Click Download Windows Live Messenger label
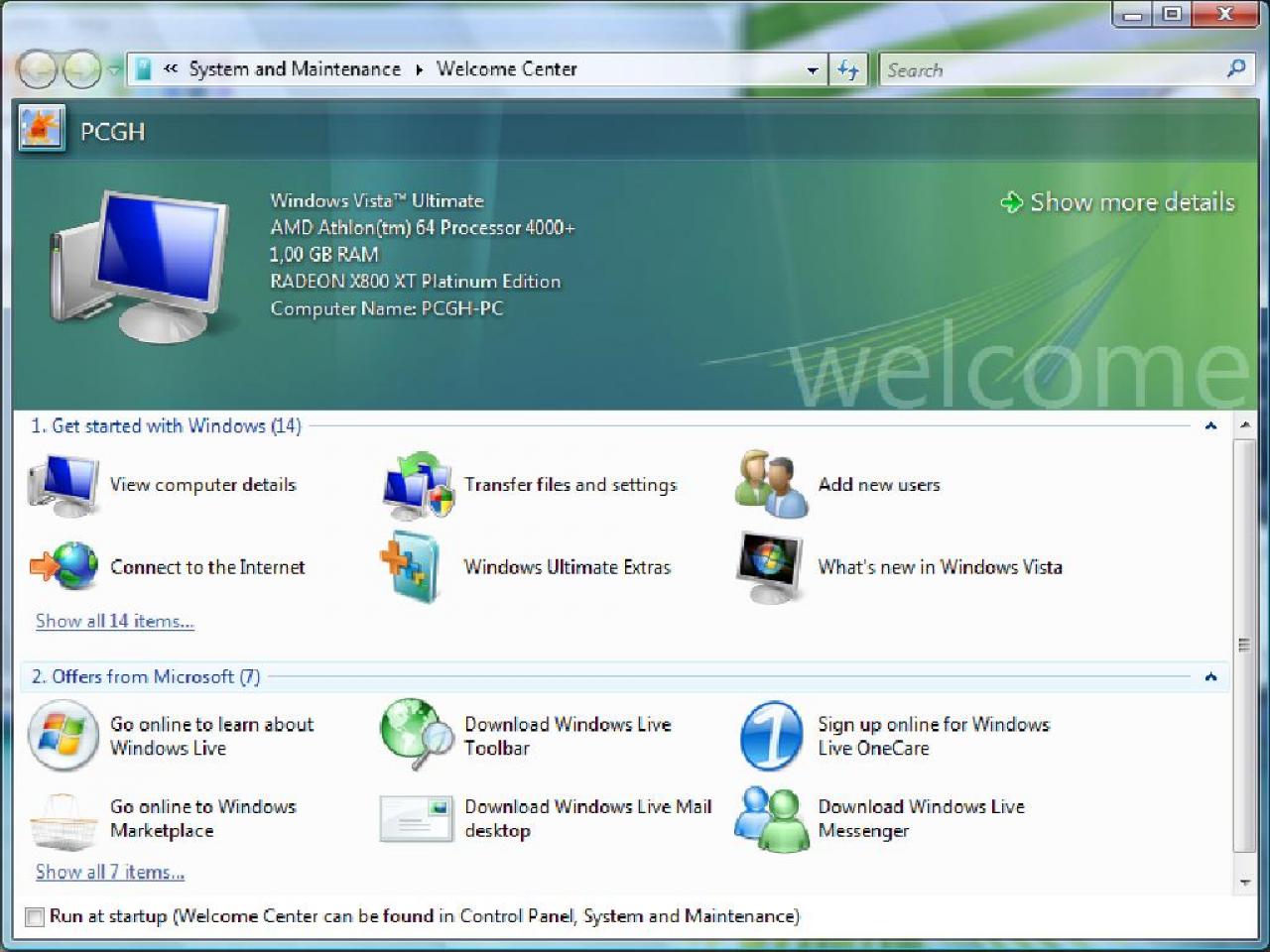Viewport: 1270px width, 952px height. (x=921, y=819)
